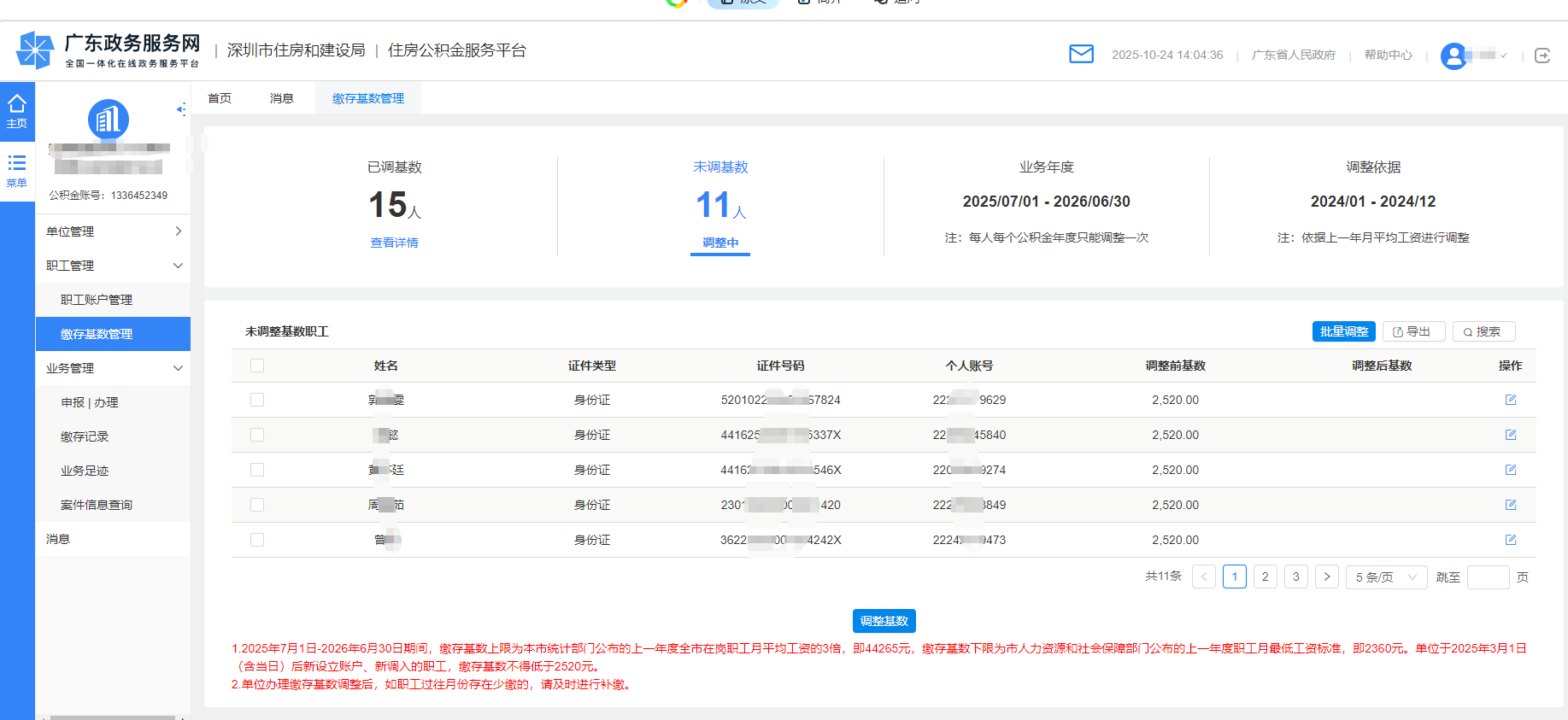Click the 个人账号 column header
Screen dimensions: 1568x720
(969, 366)
